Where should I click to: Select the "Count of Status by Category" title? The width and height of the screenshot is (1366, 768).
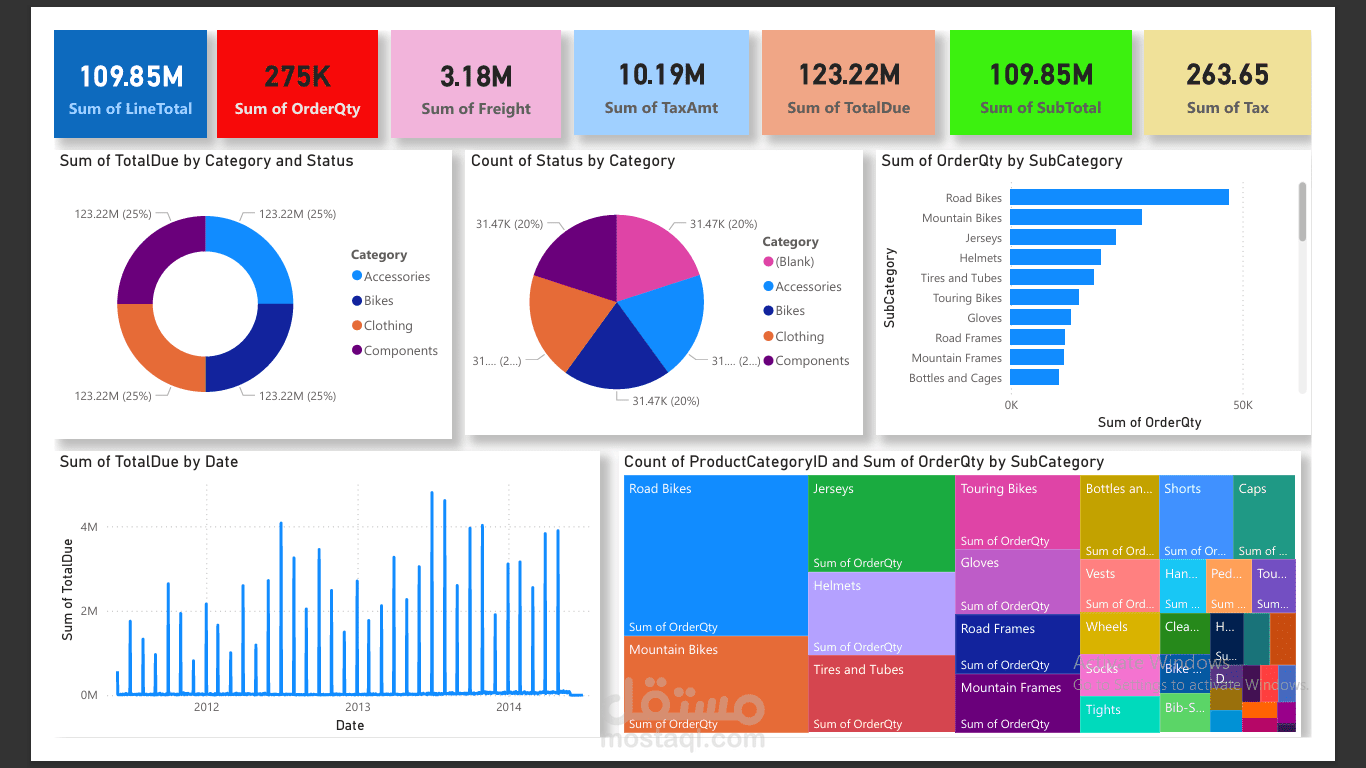coord(573,160)
